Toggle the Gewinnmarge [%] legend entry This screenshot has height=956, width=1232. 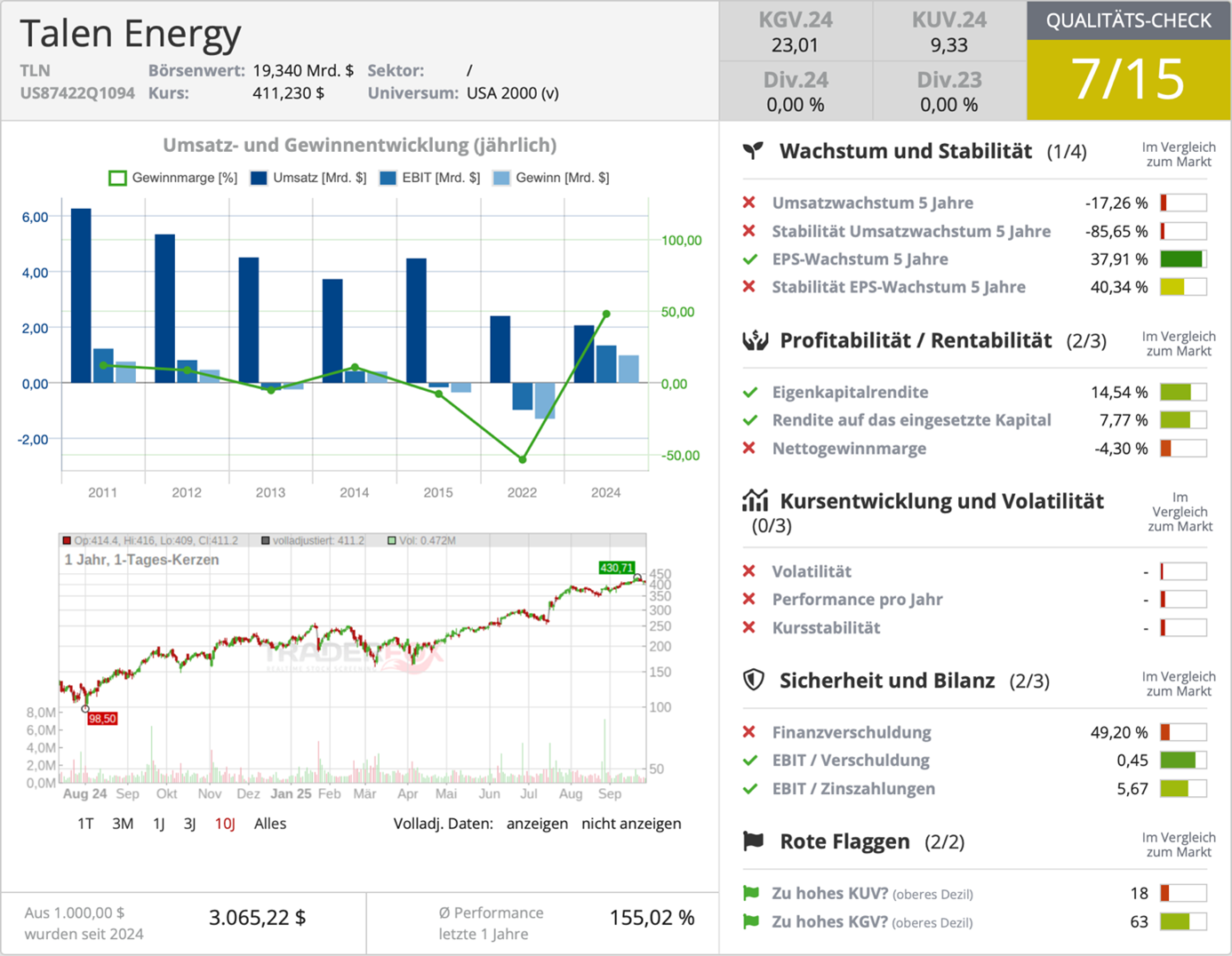pyautogui.click(x=172, y=178)
